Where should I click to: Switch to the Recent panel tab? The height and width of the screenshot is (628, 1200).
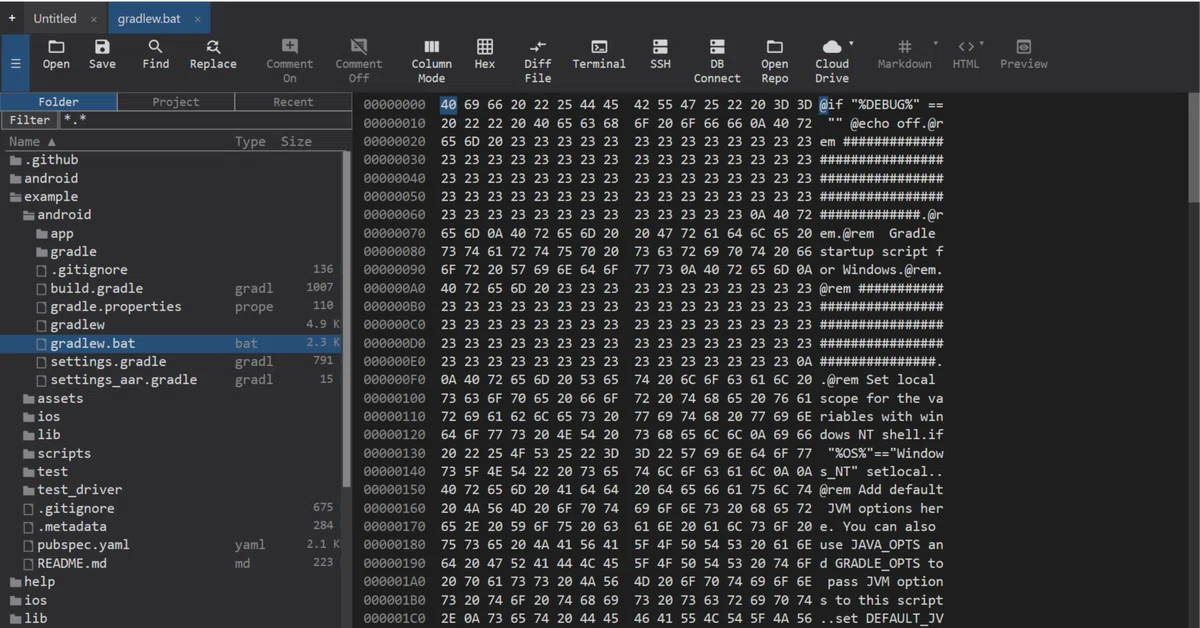pos(293,102)
